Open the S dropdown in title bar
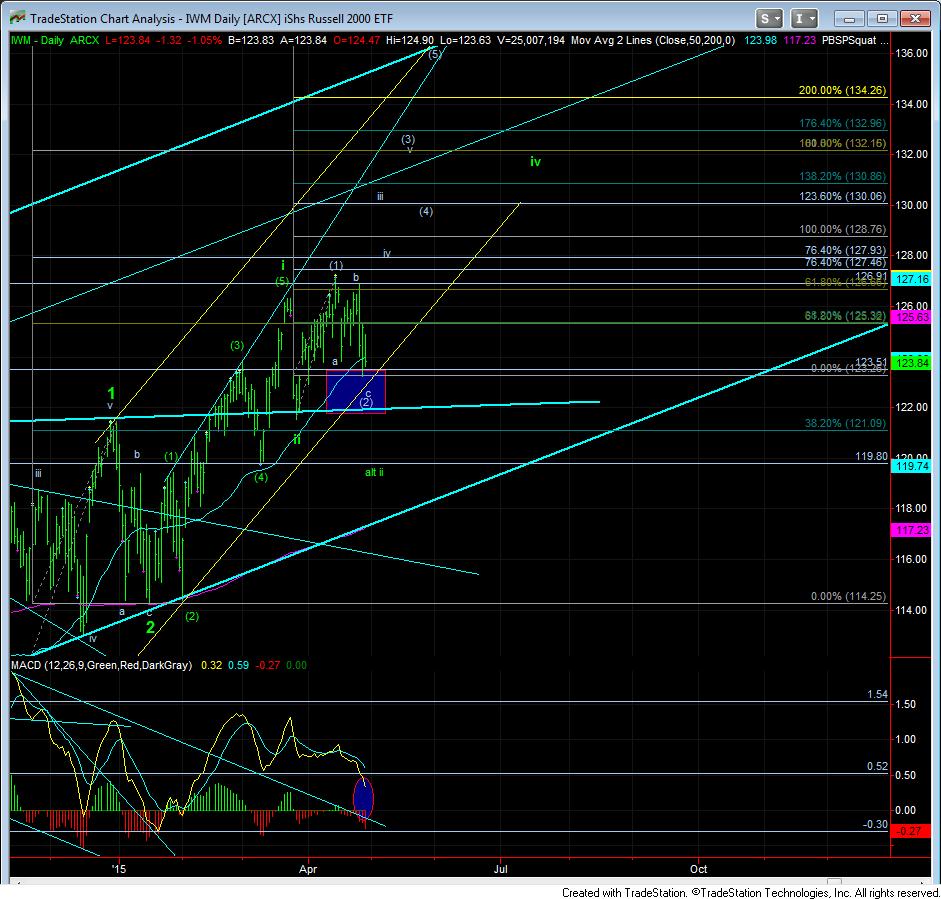Viewport: 941px width, 899px height. 769,19
